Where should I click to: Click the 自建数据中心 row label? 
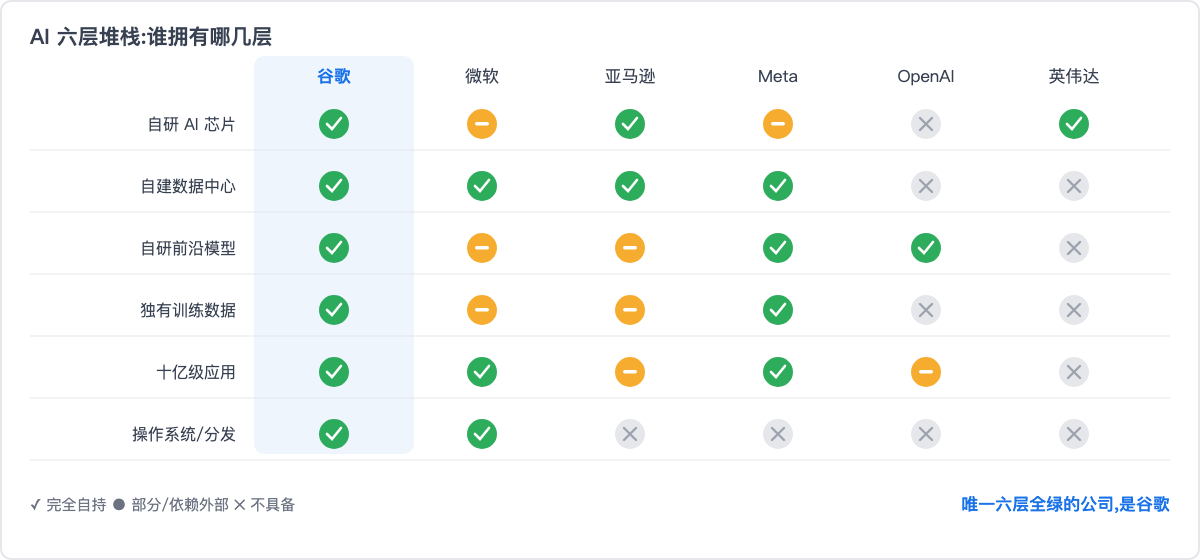[x=189, y=186]
